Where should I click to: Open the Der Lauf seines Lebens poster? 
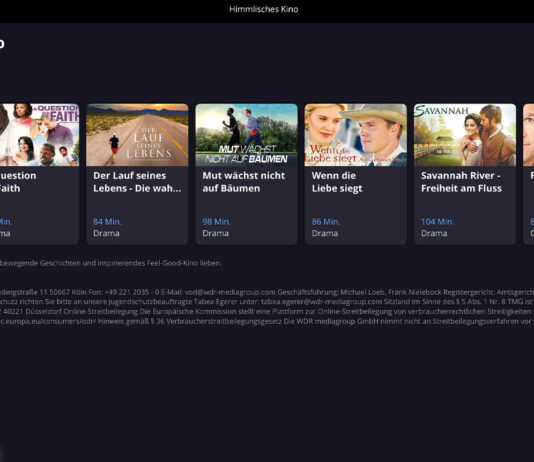pyautogui.click(x=137, y=135)
